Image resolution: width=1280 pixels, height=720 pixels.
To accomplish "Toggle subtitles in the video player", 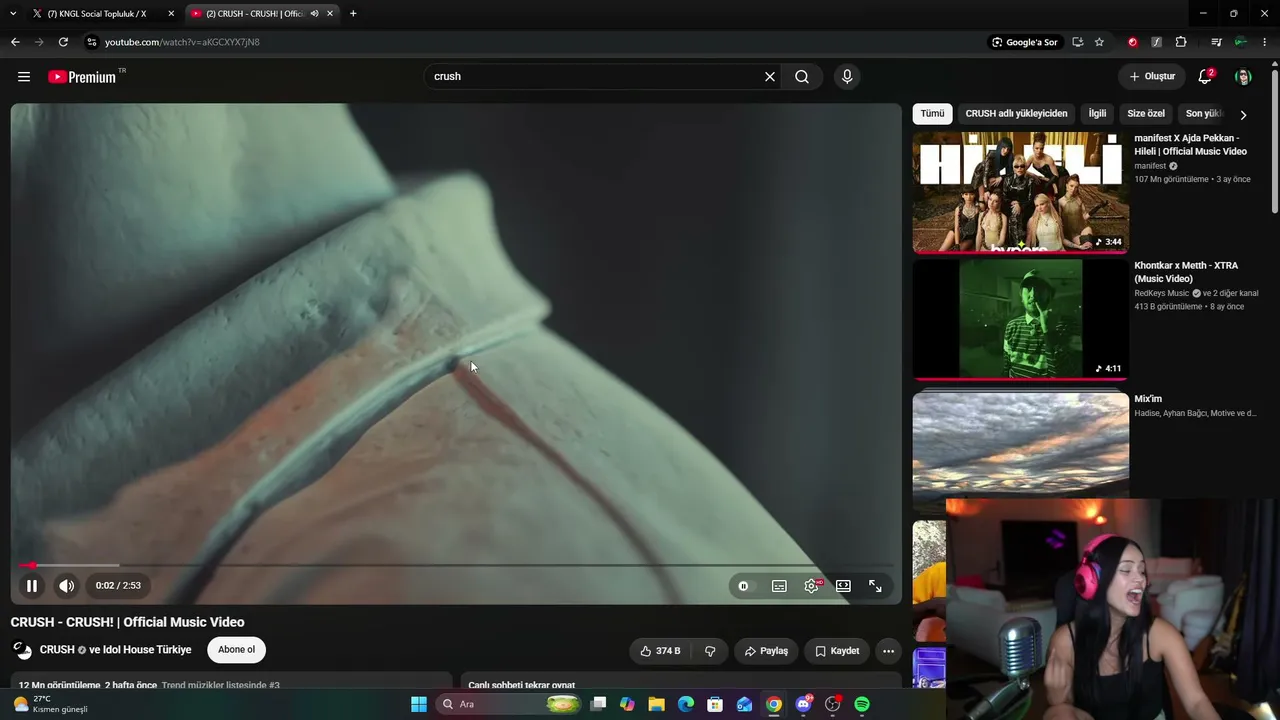I will [x=779, y=586].
